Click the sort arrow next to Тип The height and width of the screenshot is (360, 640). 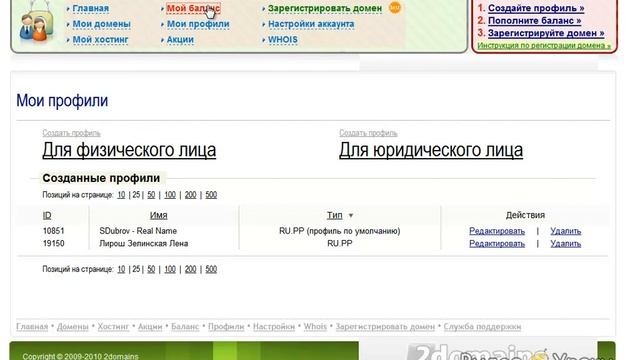pos(351,216)
